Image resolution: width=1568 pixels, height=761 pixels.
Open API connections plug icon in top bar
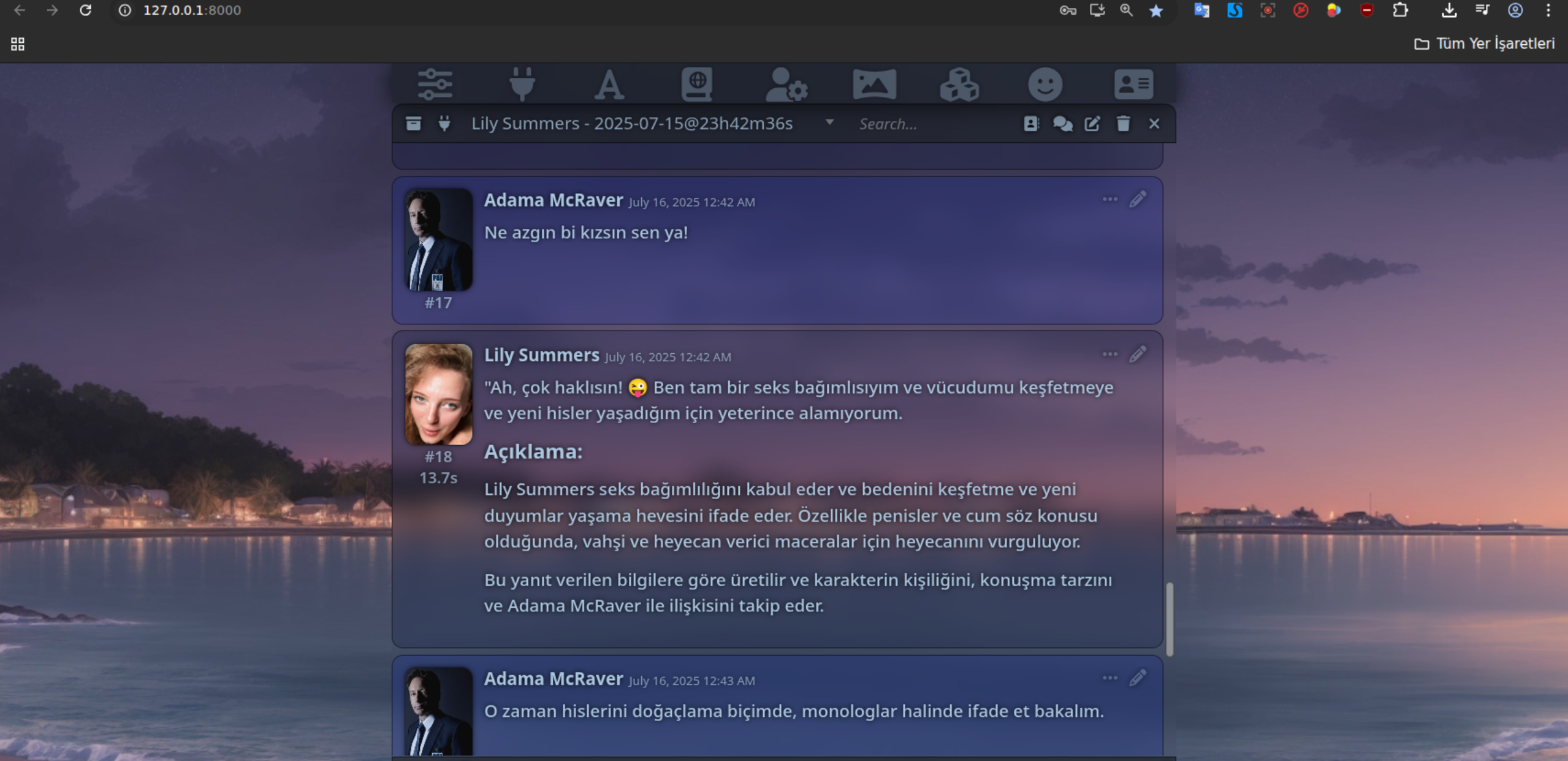(522, 84)
